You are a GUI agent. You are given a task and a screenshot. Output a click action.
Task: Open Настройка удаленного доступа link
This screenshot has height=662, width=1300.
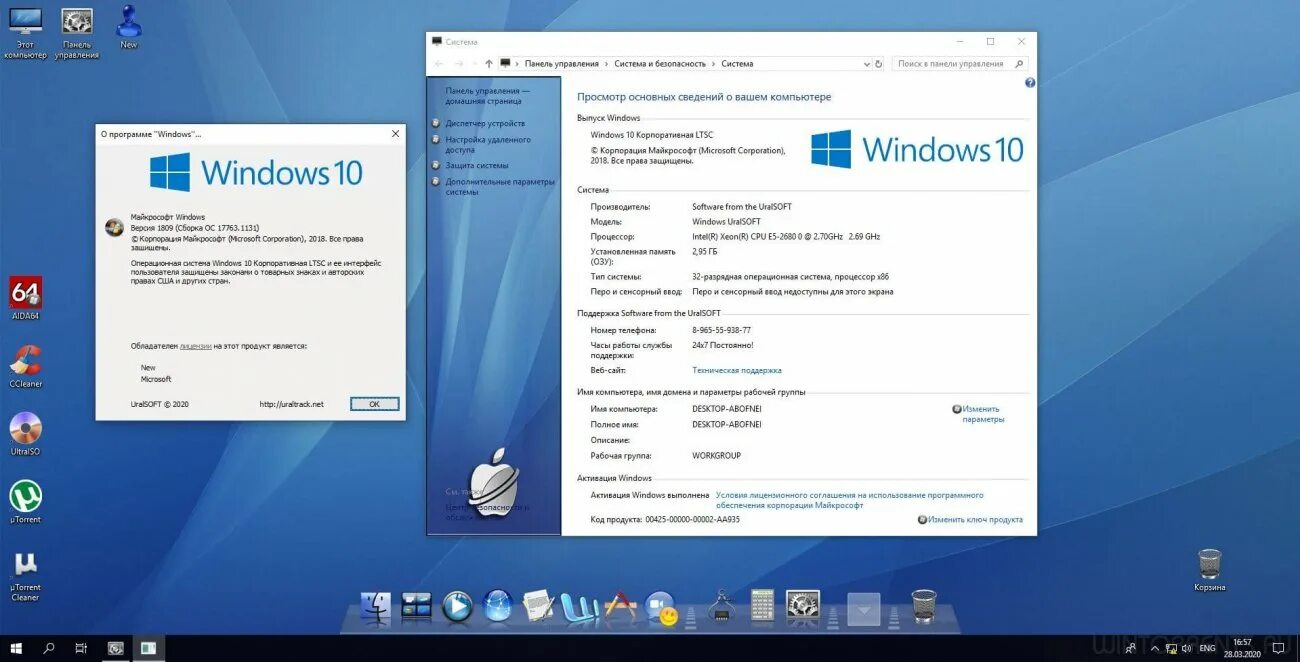click(x=488, y=144)
